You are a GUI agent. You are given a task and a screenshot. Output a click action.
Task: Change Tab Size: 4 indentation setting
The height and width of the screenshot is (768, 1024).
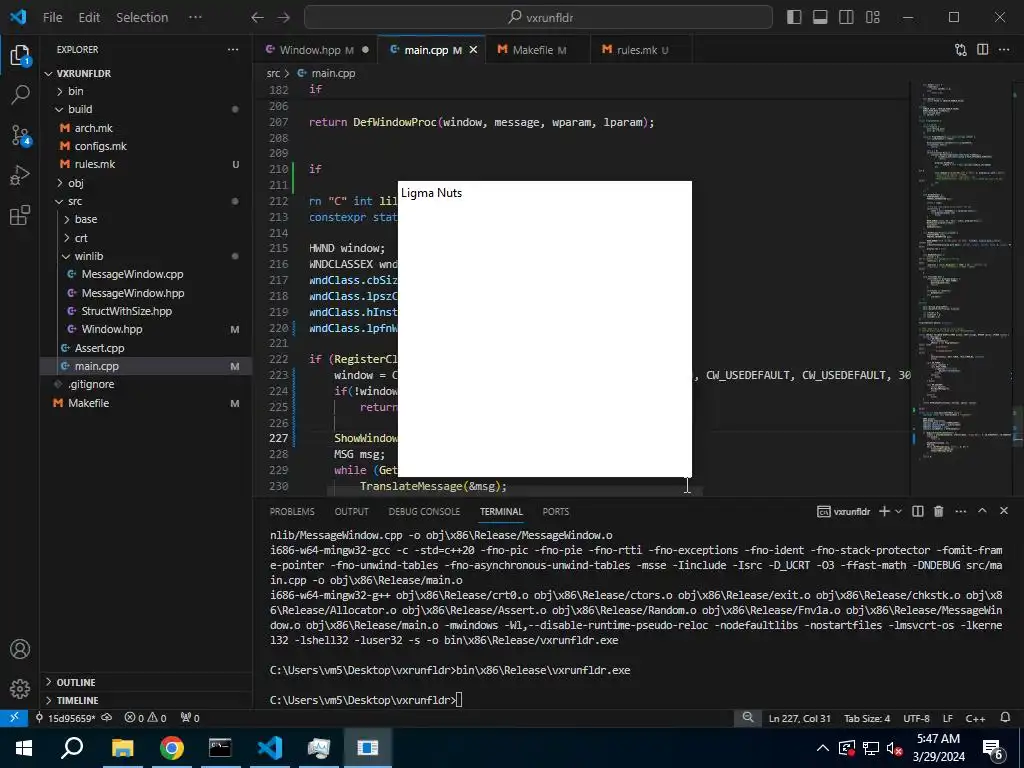tap(867, 718)
